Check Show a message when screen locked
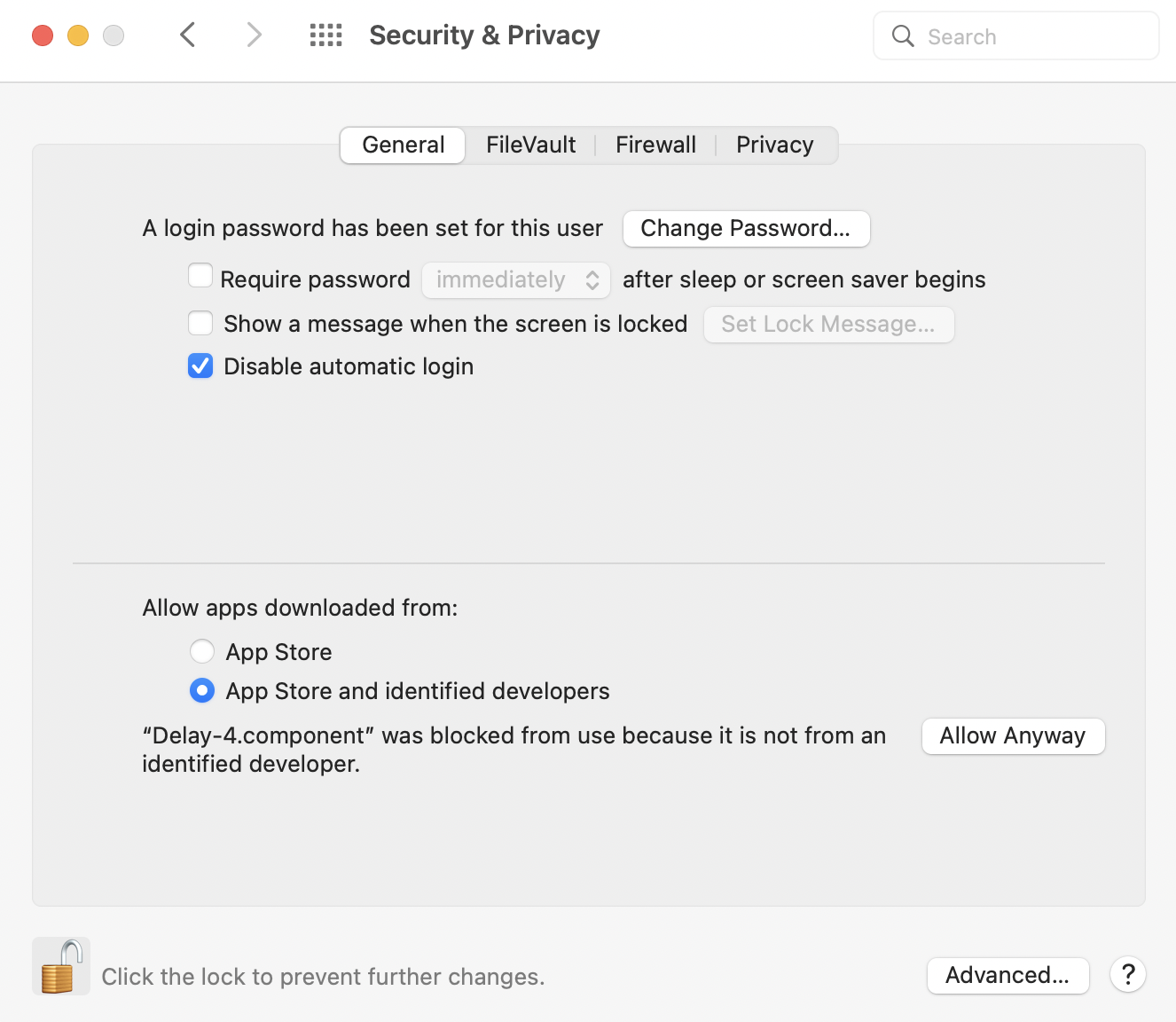This screenshot has width=1176, height=1022. pos(200,323)
